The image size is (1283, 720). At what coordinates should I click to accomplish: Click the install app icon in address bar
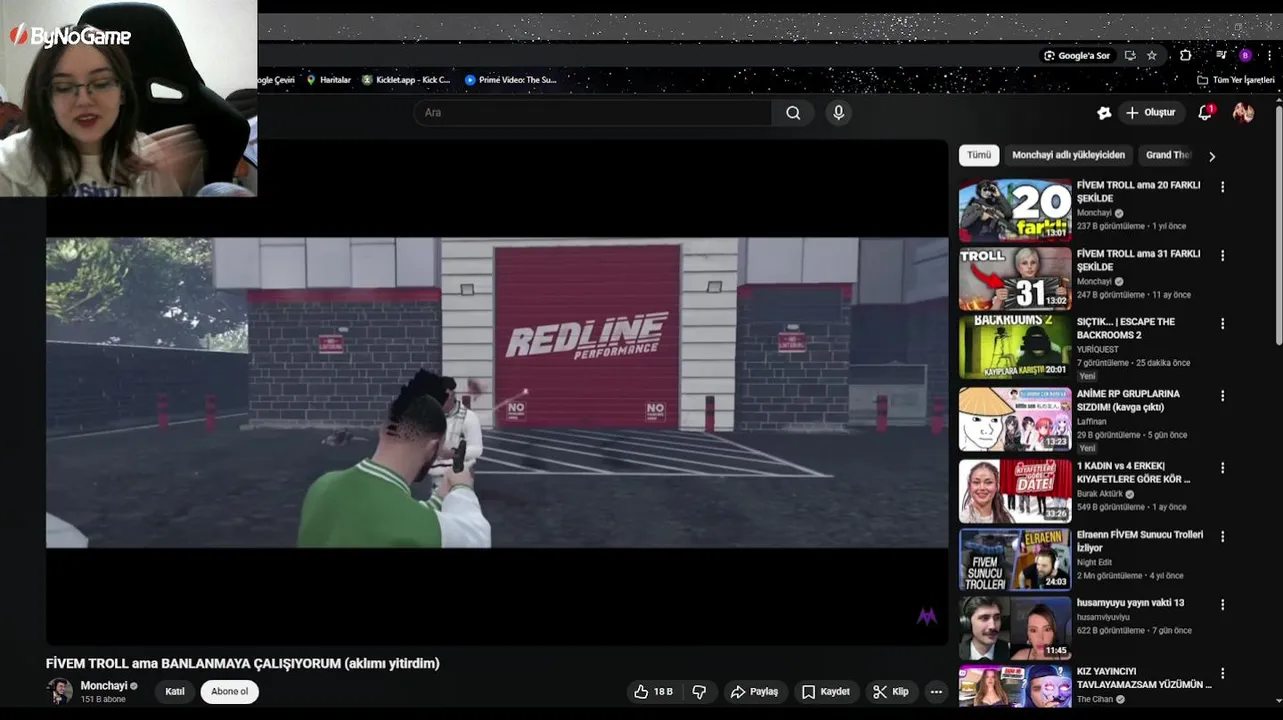(1130, 56)
